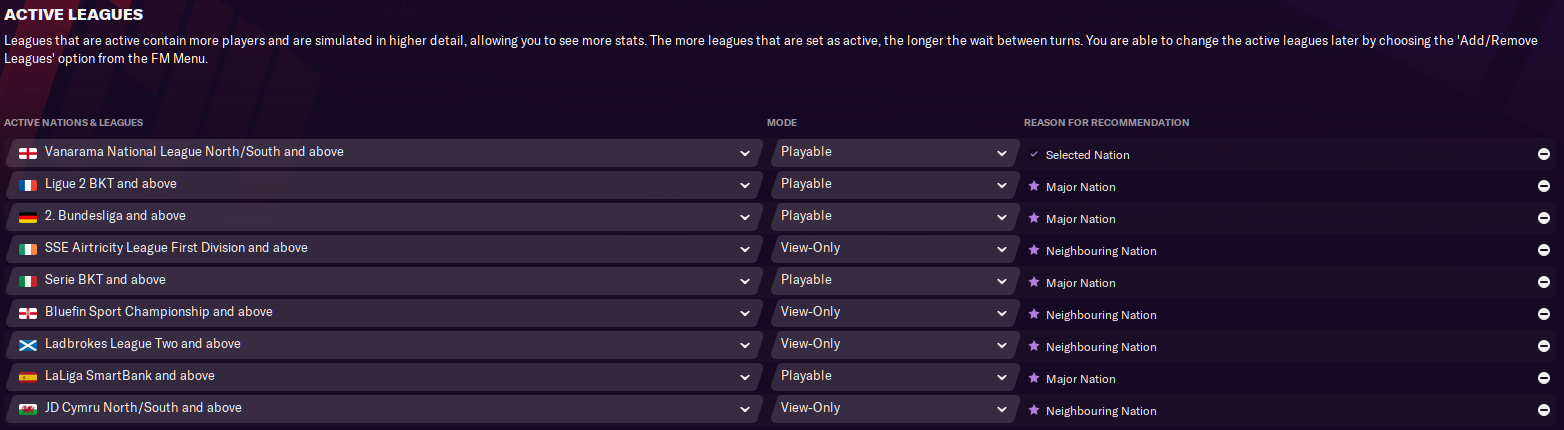The height and width of the screenshot is (430, 1564).
Task: Remove the 2. Bundesliga league row
Action: (1544, 218)
